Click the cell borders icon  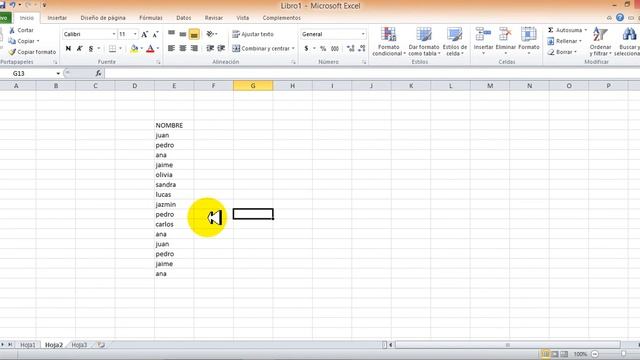pos(112,49)
